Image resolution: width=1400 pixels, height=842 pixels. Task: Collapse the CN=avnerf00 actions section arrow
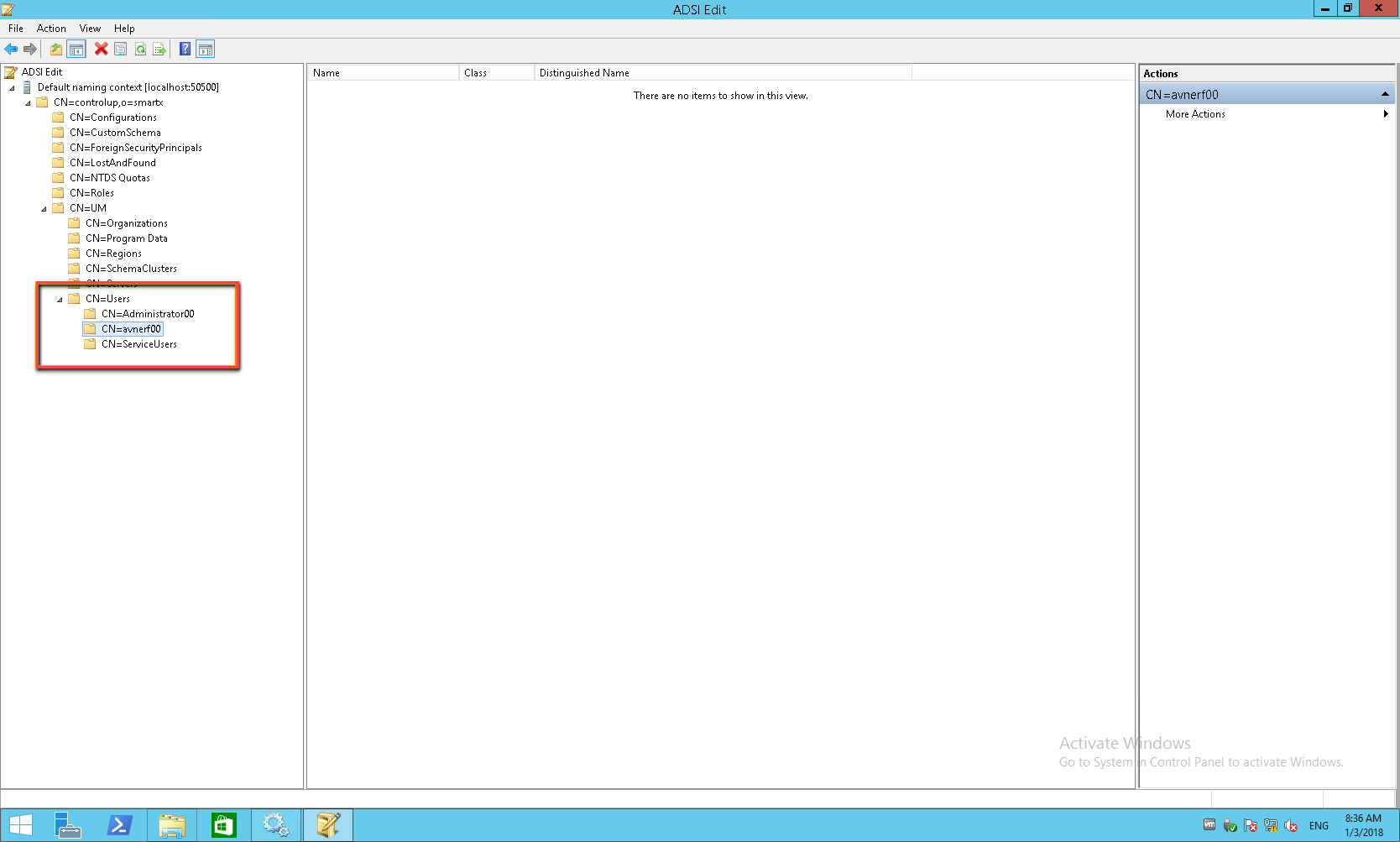(x=1385, y=94)
